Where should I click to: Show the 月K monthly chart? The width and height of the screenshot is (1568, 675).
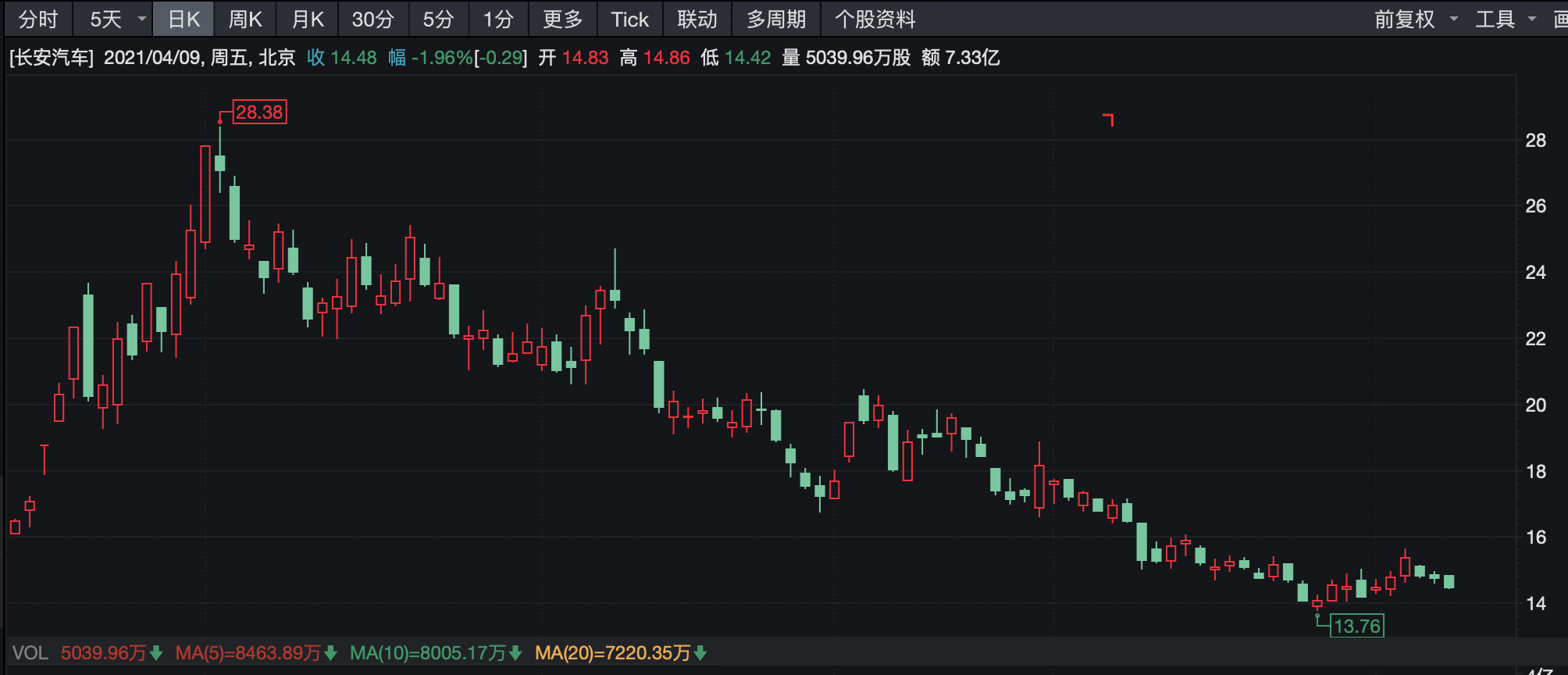click(x=307, y=19)
